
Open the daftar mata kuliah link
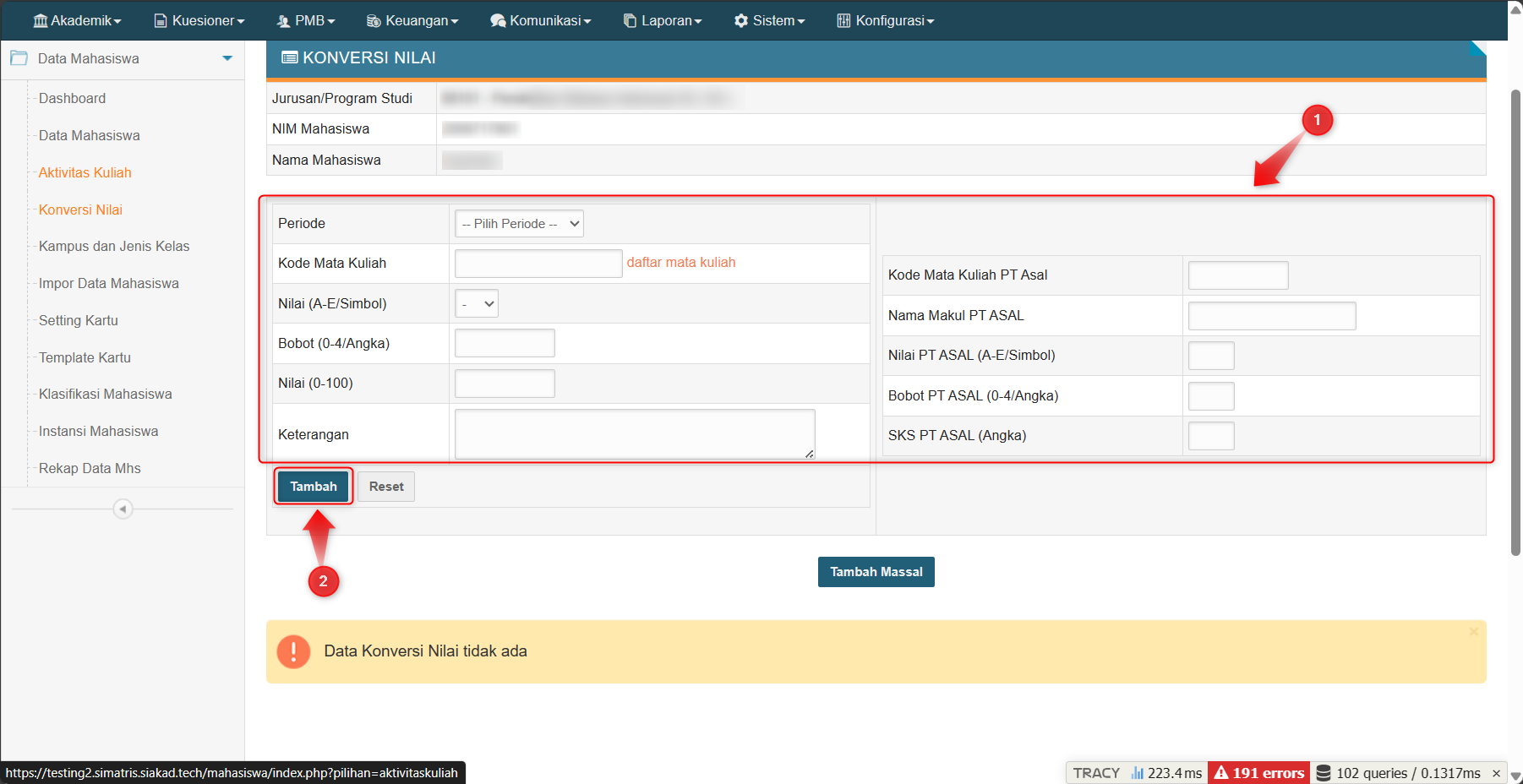coord(680,263)
